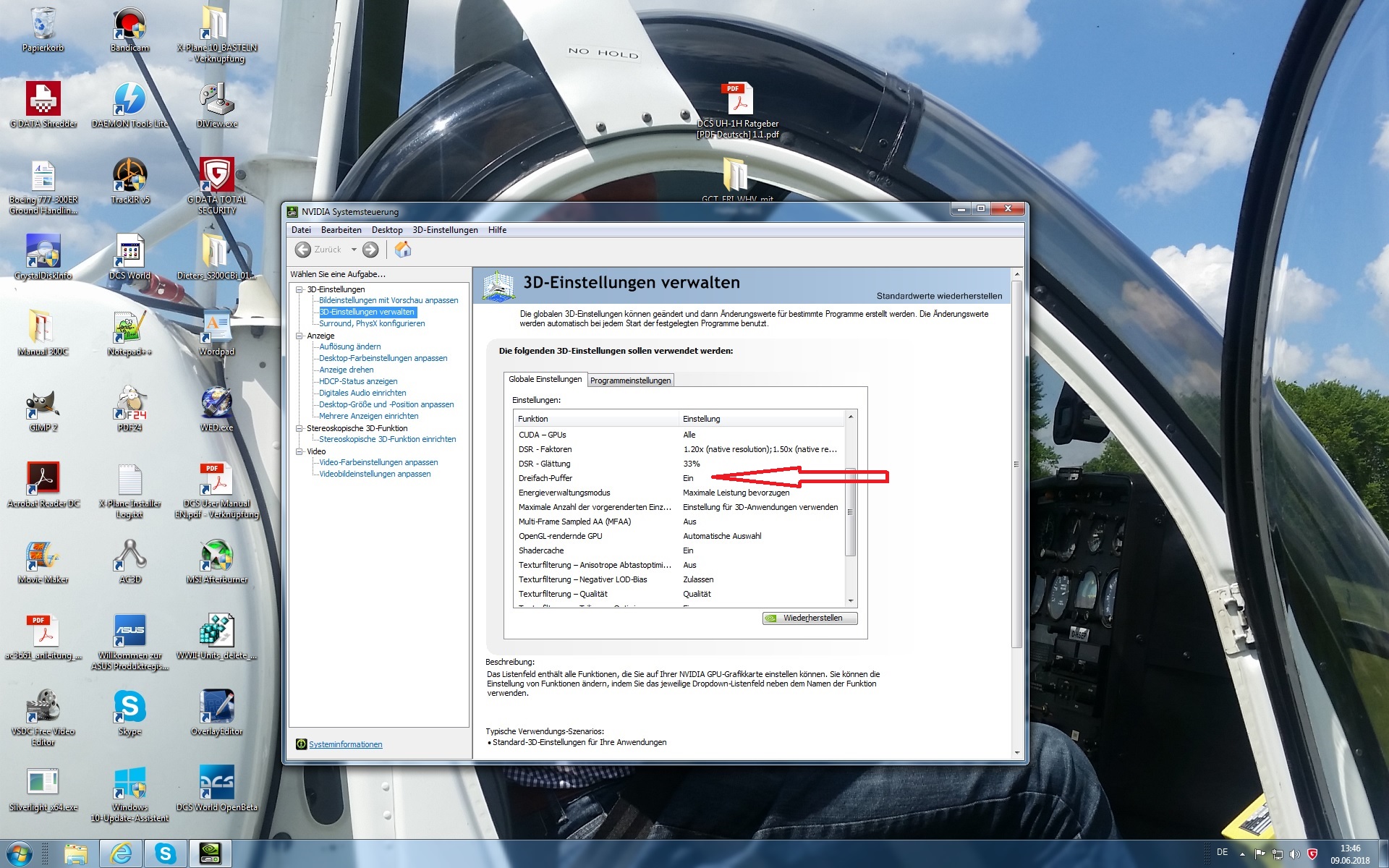Open Papierkorb desktop icon
Screen dimensions: 1389x868
tap(43, 30)
